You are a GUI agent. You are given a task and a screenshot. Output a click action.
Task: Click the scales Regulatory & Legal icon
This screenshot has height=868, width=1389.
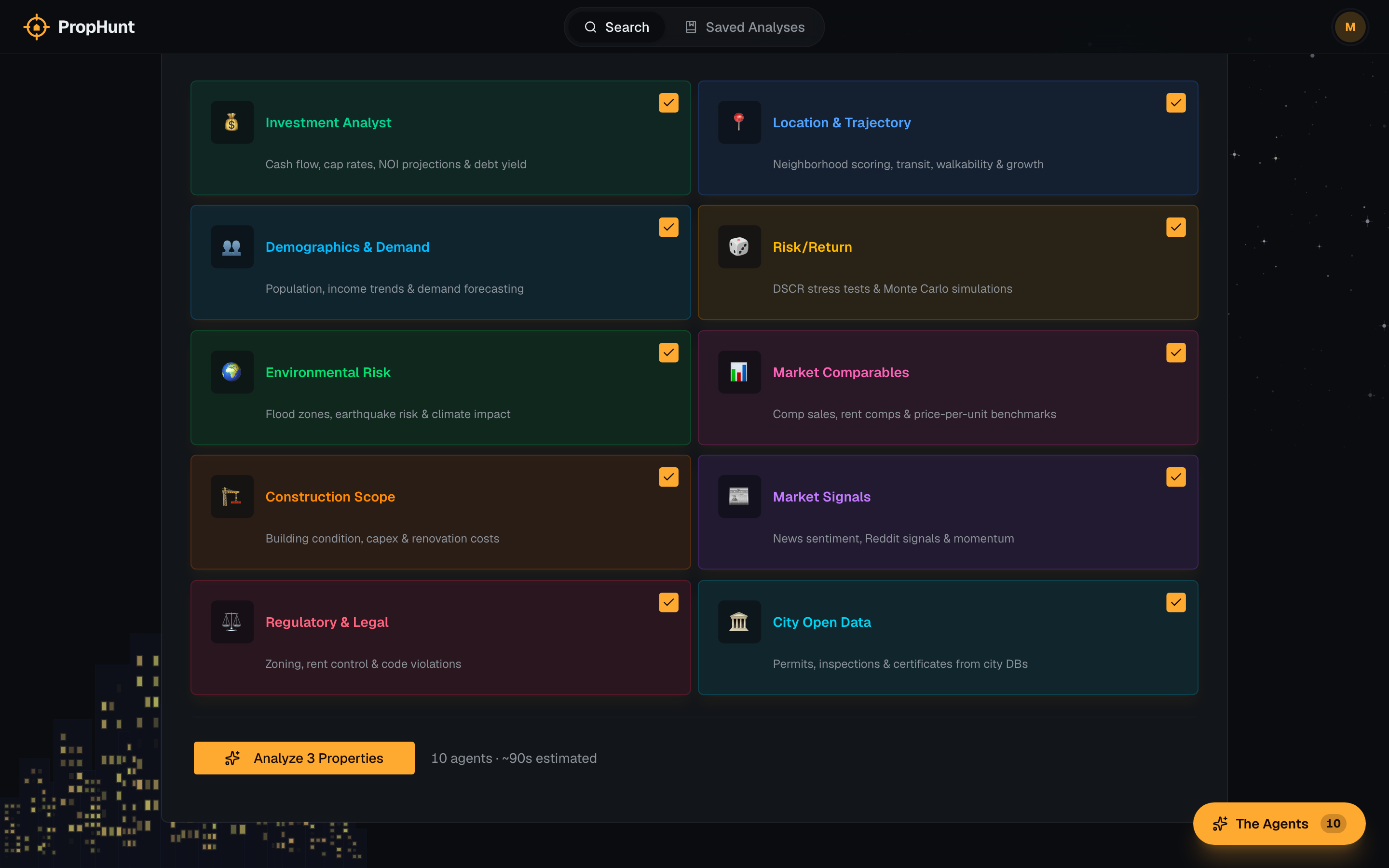(232, 622)
